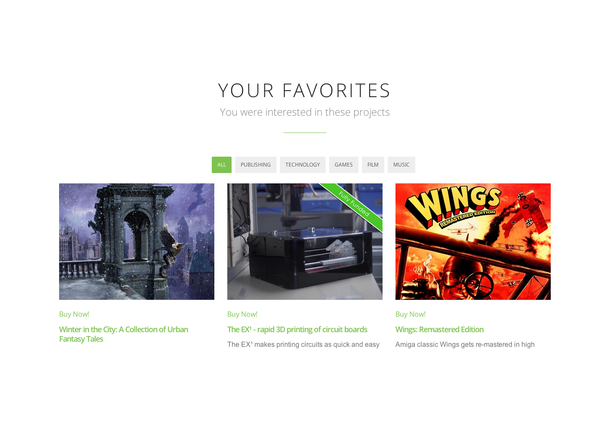Filter projects by PUBLISHING
Image resolution: width=615 pixels, height=424 pixels.
[x=256, y=165]
